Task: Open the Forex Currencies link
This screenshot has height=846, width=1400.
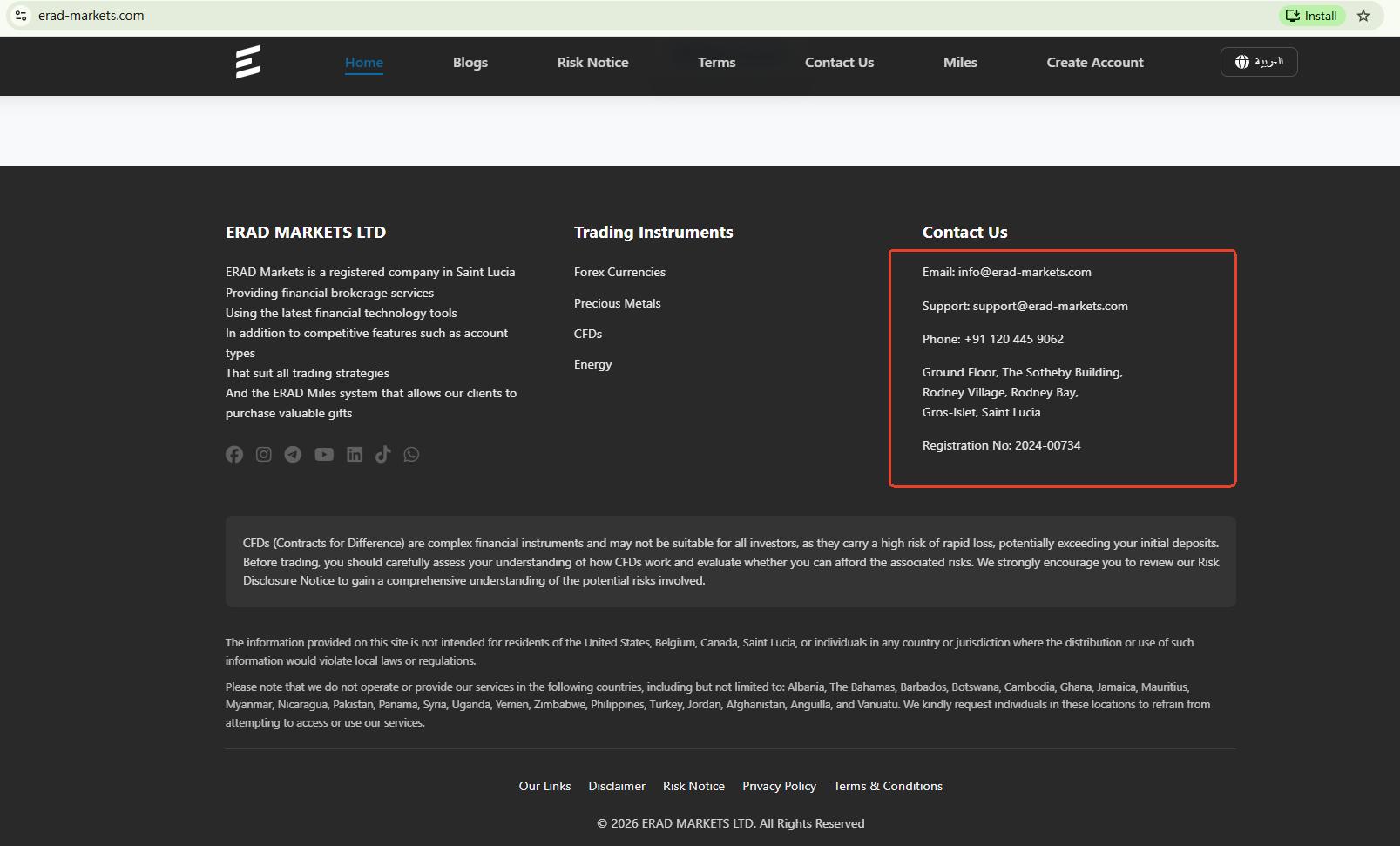Action: point(619,272)
